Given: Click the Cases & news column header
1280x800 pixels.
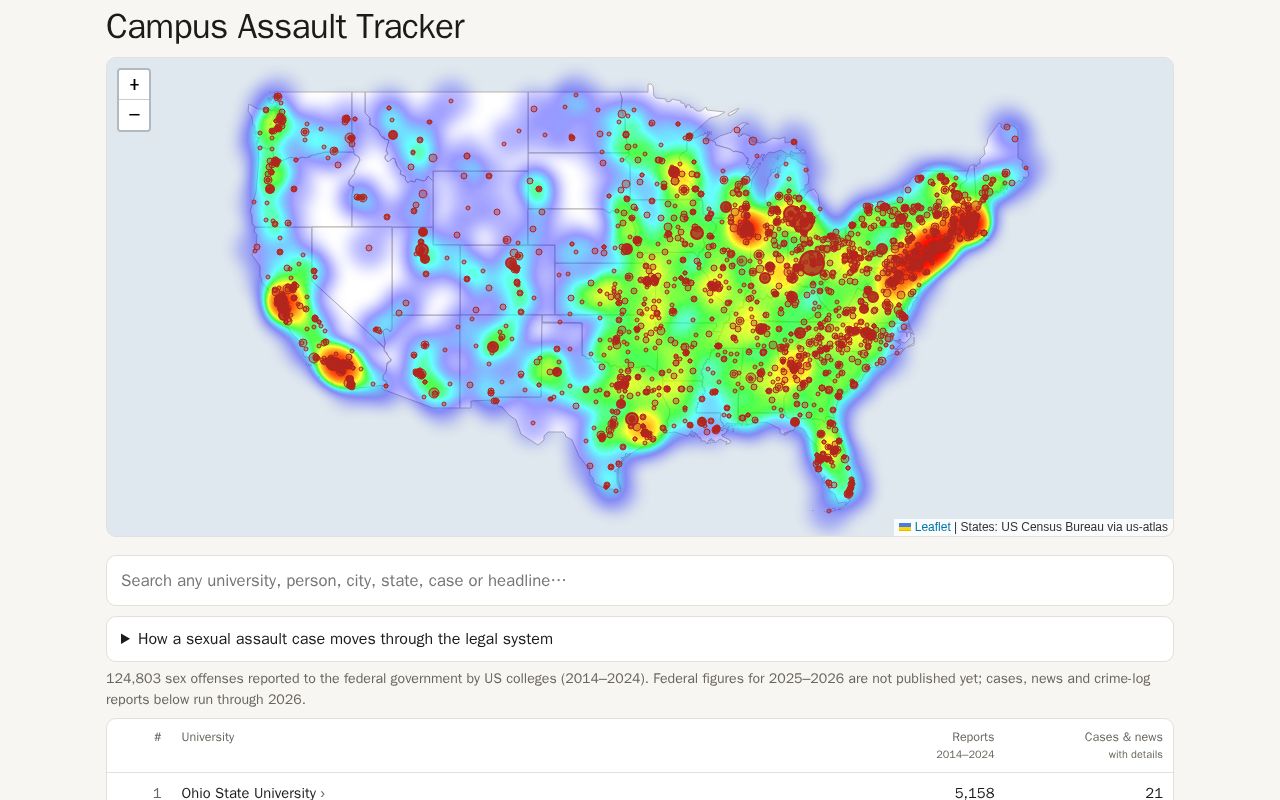Looking at the screenshot, I should (1123, 745).
